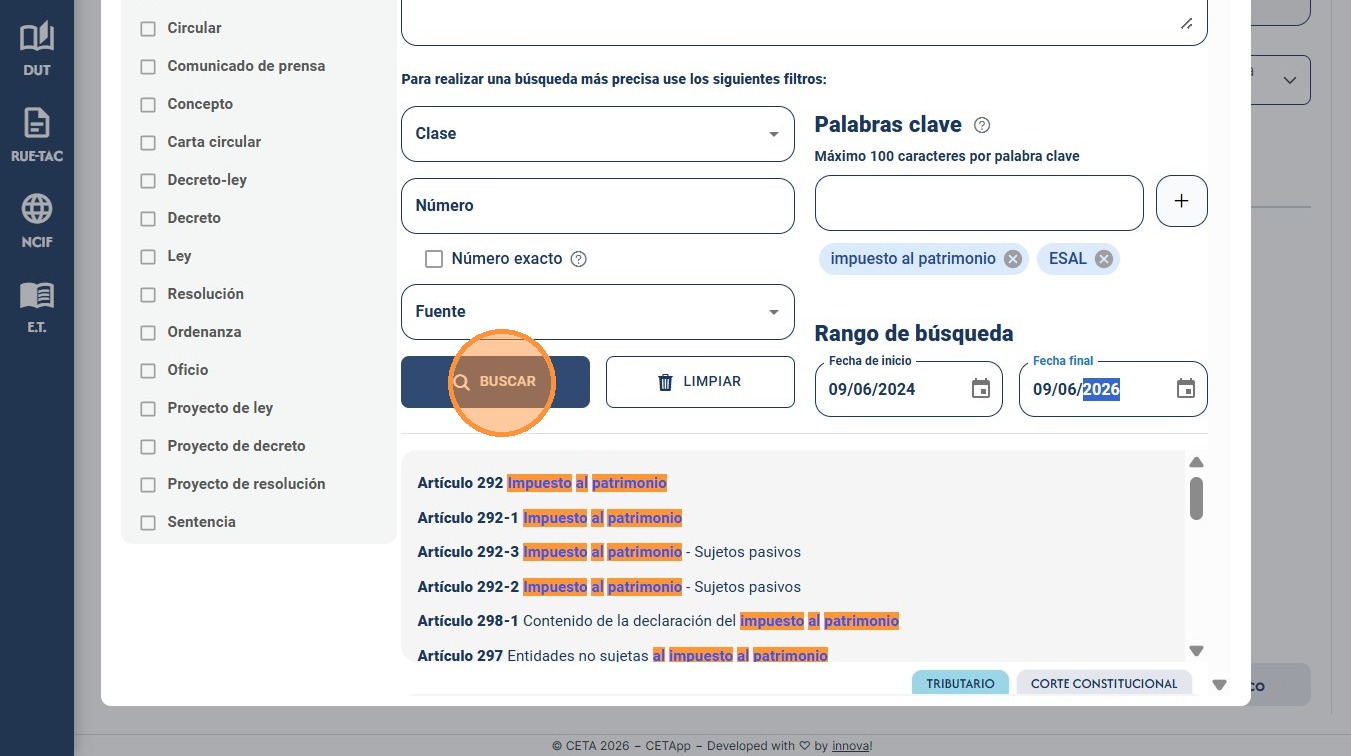1351x756 pixels.
Task: Show help for Palabras clave
Action: pyautogui.click(x=982, y=125)
